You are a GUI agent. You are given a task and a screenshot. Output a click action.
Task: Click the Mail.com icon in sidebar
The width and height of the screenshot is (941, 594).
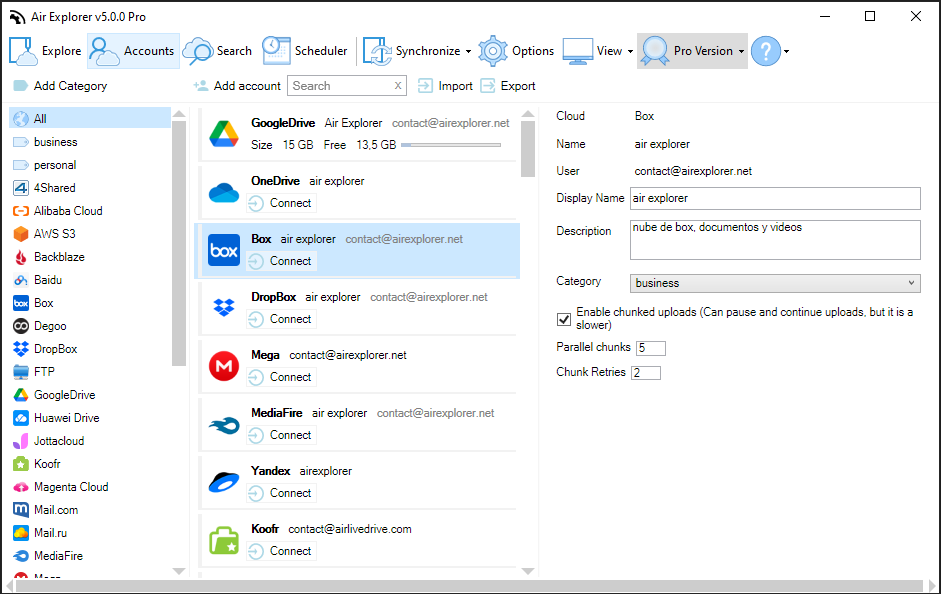(21, 510)
